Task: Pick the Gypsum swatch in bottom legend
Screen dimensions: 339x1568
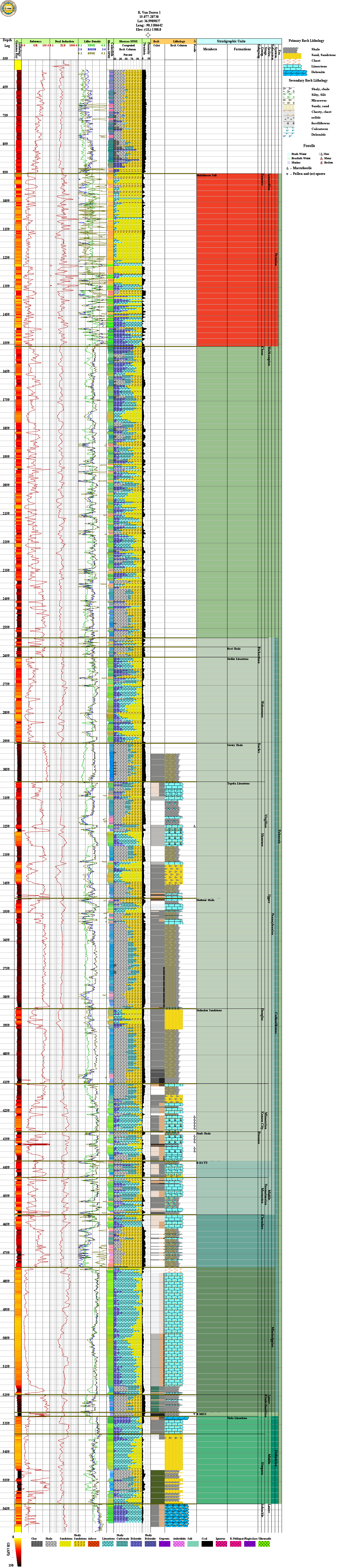Action: tap(164, 1544)
